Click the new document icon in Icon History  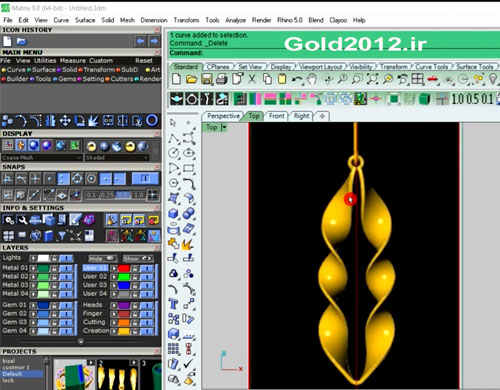coord(7,41)
